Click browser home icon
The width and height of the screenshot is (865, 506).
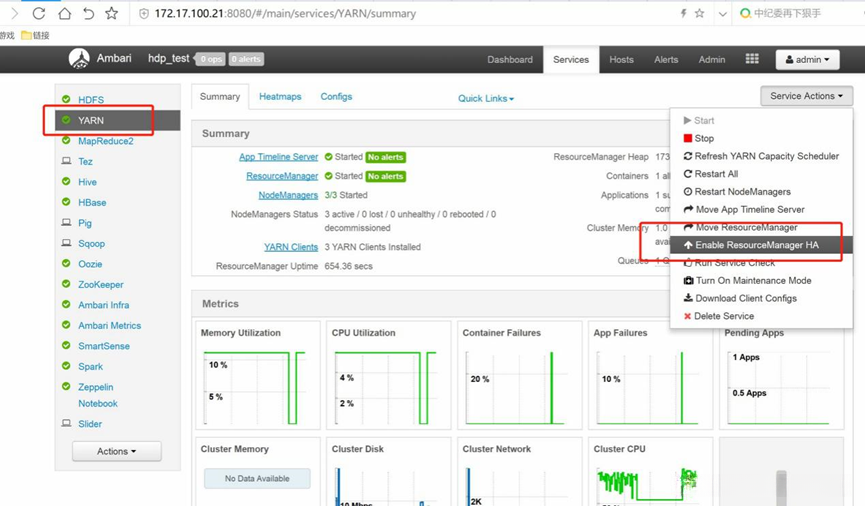pyautogui.click(x=65, y=13)
